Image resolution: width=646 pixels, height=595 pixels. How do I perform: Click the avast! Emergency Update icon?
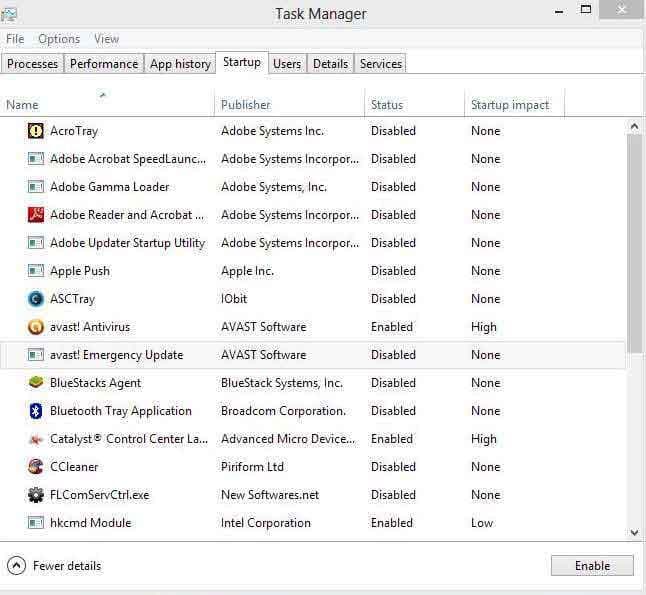click(x=36, y=355)
